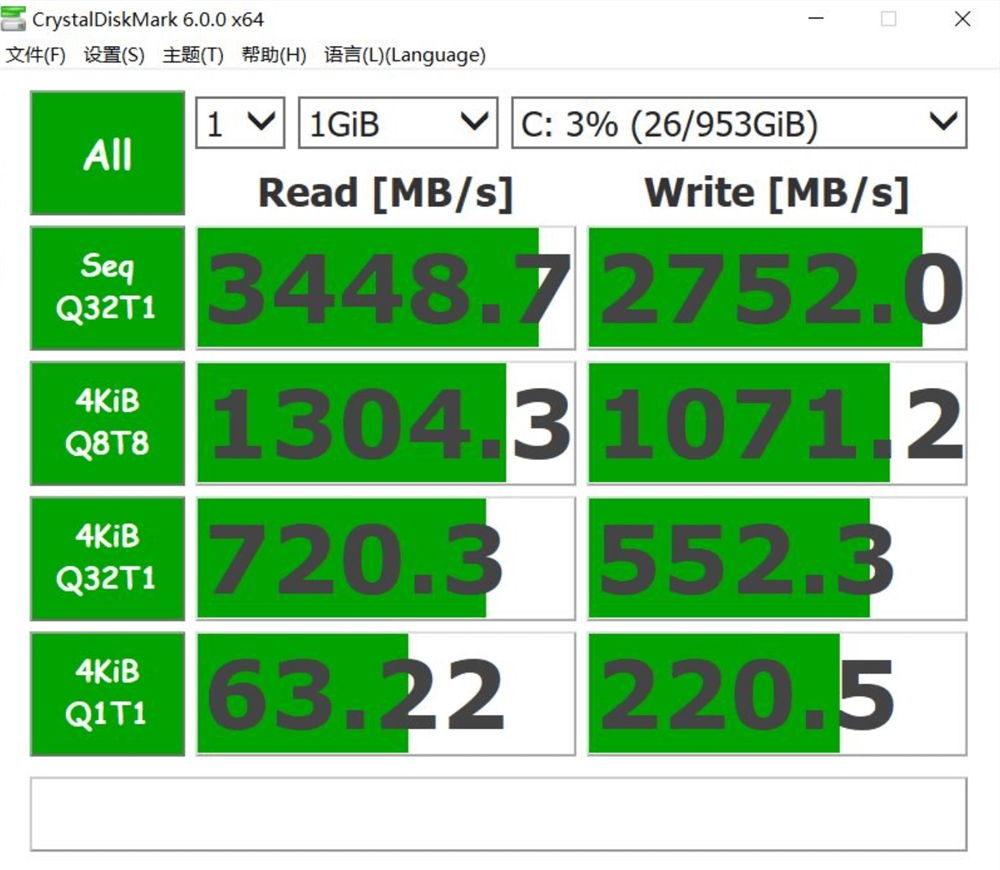Click the 4KiB Q32T1 write value 552.3
This screenshot has height=870, width=1000.
pyautogui.click(x=777, y=558)
